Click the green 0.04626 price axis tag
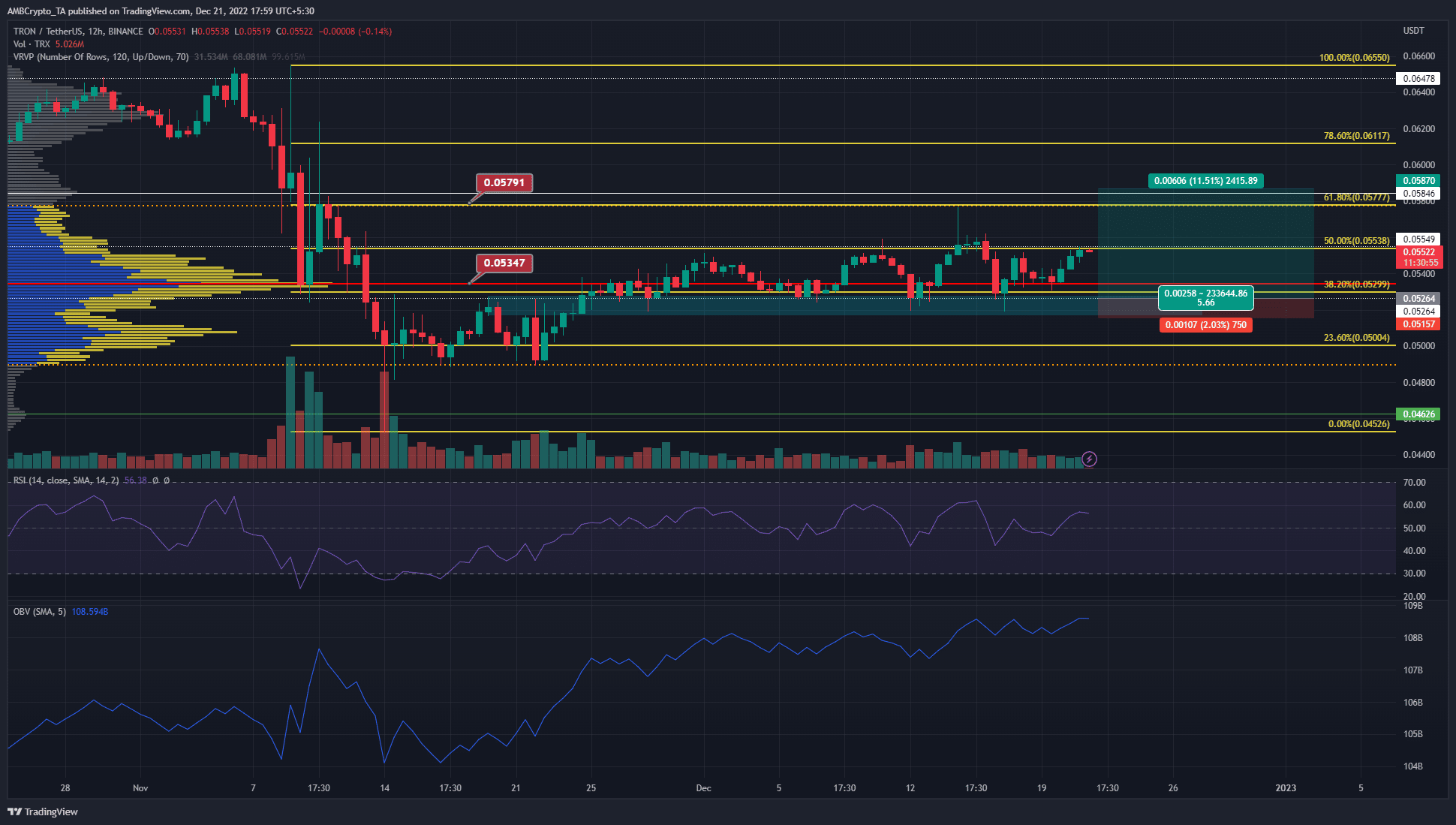This screenshot has width=1456, height=825. tap(1418, 414)
